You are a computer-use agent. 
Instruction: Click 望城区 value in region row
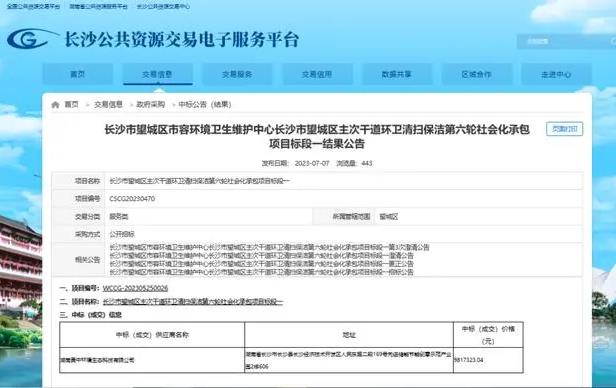click(x=389, y=216)
